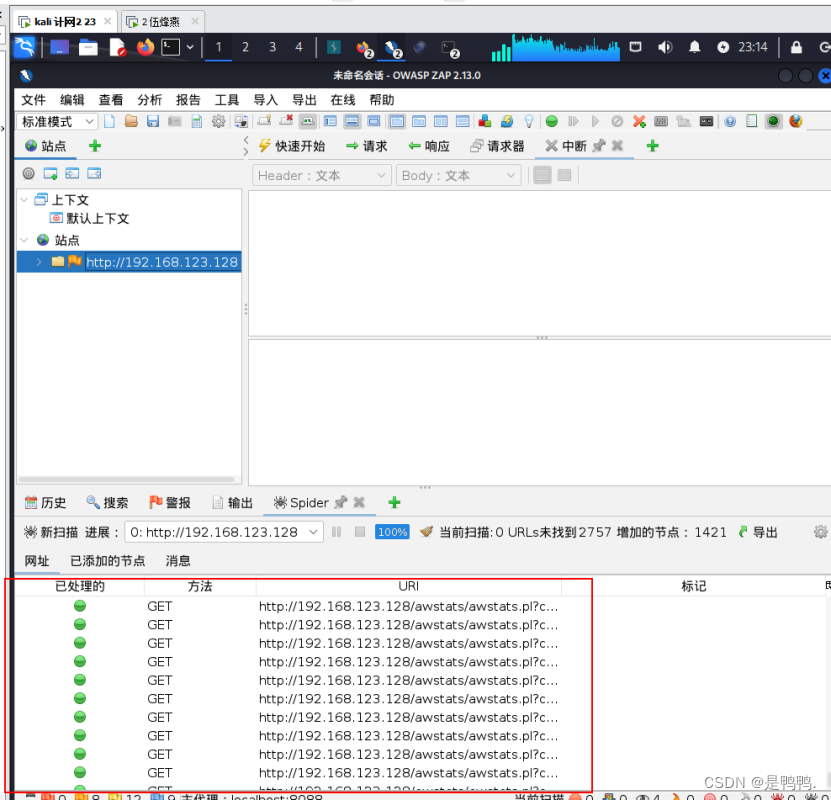Toggle the expand Sites tab layout icon
Image resolution: width=831 pixels, height=800 pixels.
330,121
